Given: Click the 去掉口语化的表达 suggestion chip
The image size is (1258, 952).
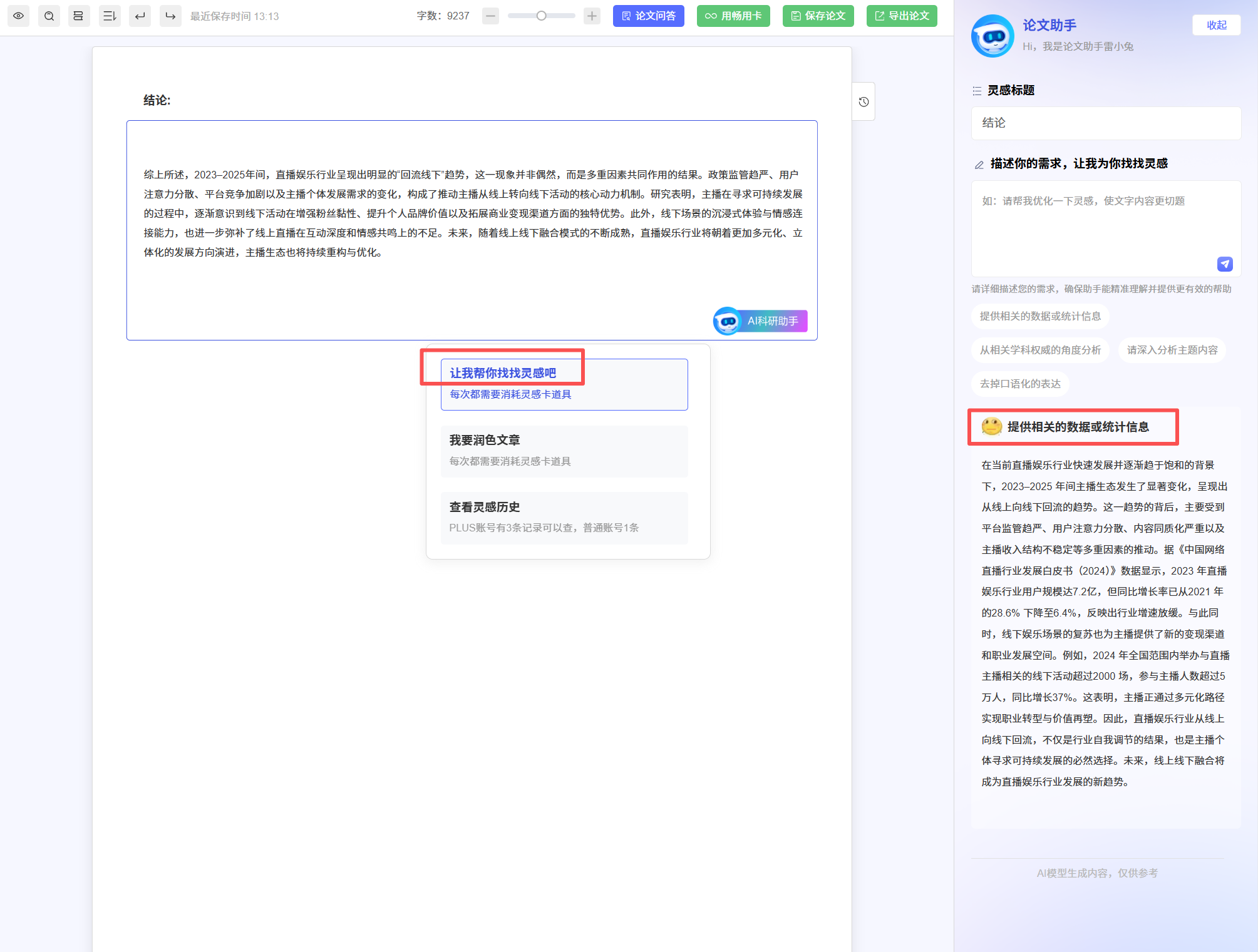Looking at the screenshot, I should [1020, 384].
